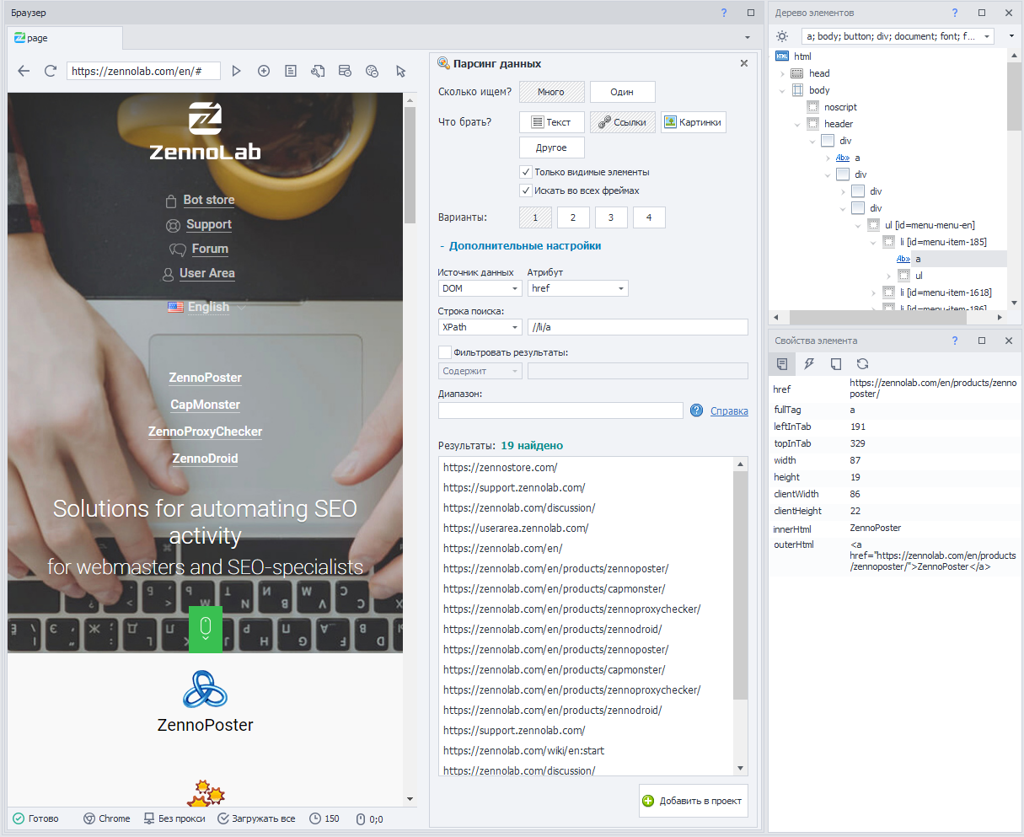This screenshot has height=837, width=1024.
Task: Enable the 'Фильтровать результаты' checkbox
Action: coord(445,352)
